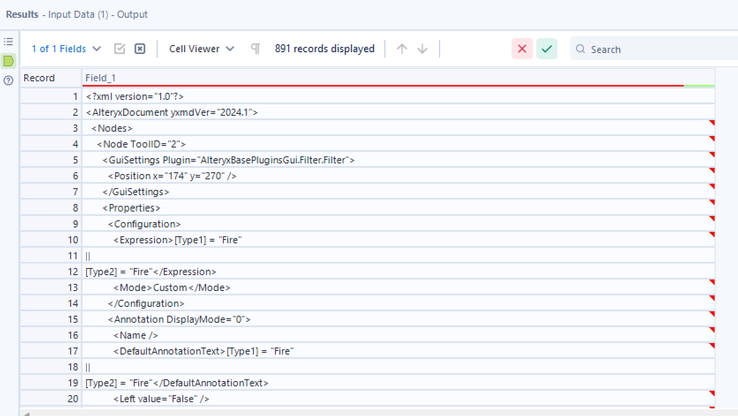Click the down arrow to next record

[423, 49]
